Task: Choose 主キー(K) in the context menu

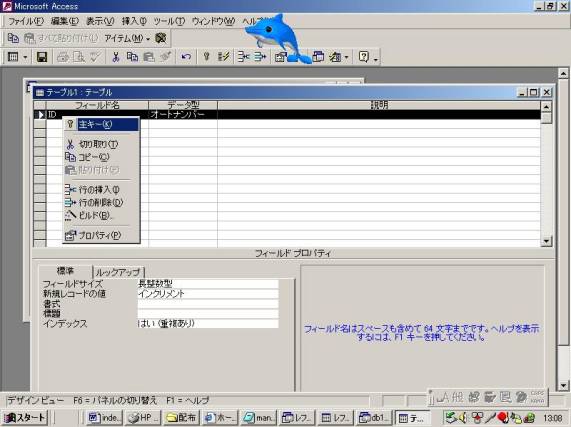Action: click(101, 124)
